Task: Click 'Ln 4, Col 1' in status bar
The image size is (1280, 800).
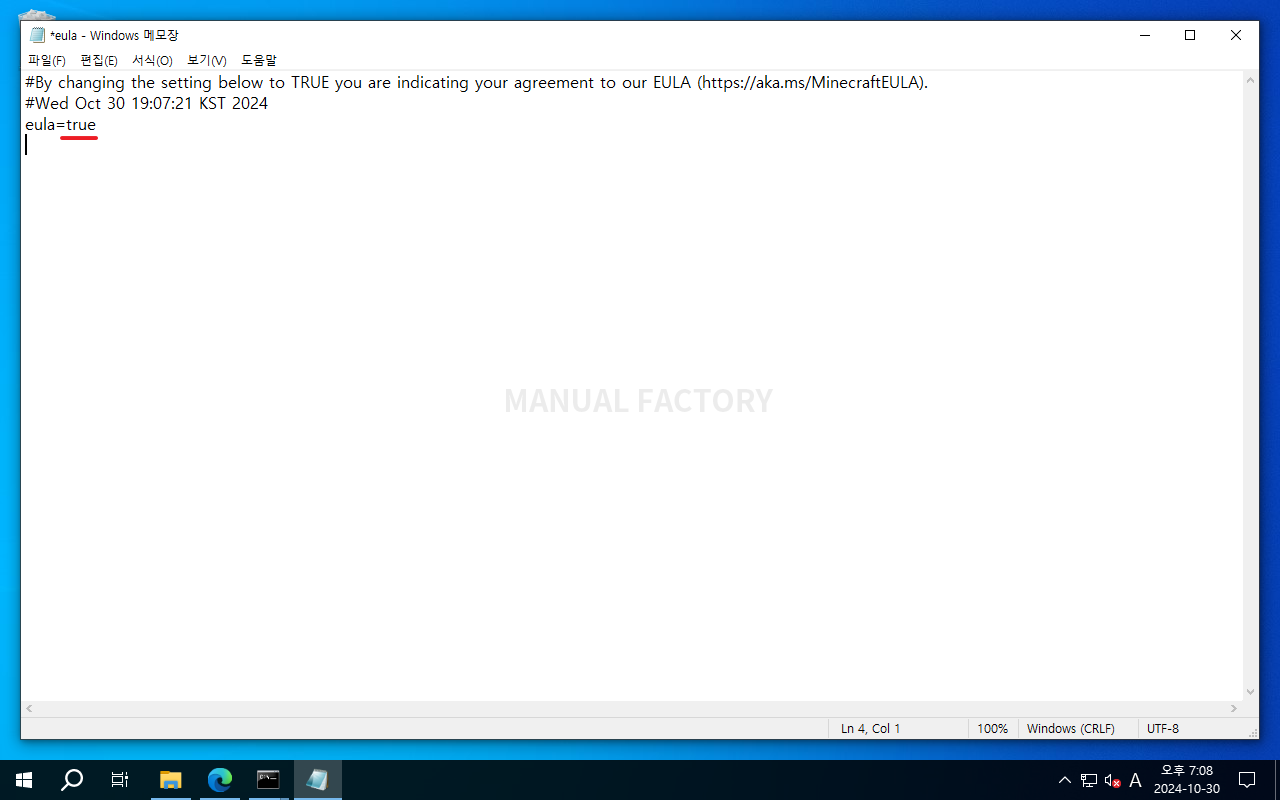Action: (x=870, y=729)
